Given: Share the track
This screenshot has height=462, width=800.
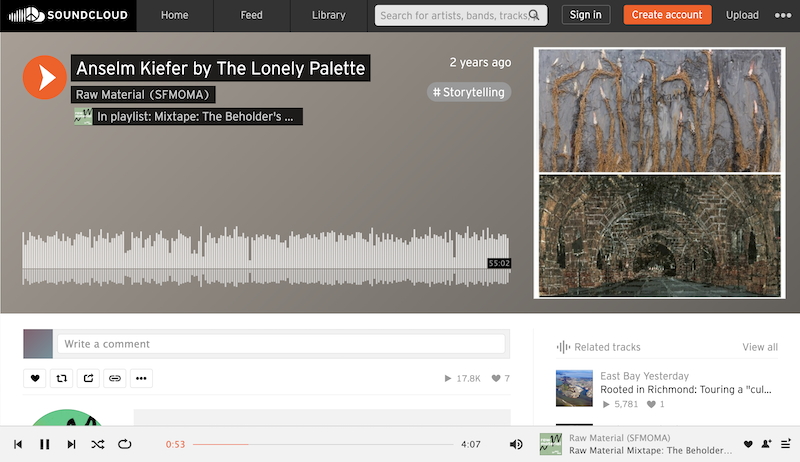Looking at the screenshot, I should point(88,378).
